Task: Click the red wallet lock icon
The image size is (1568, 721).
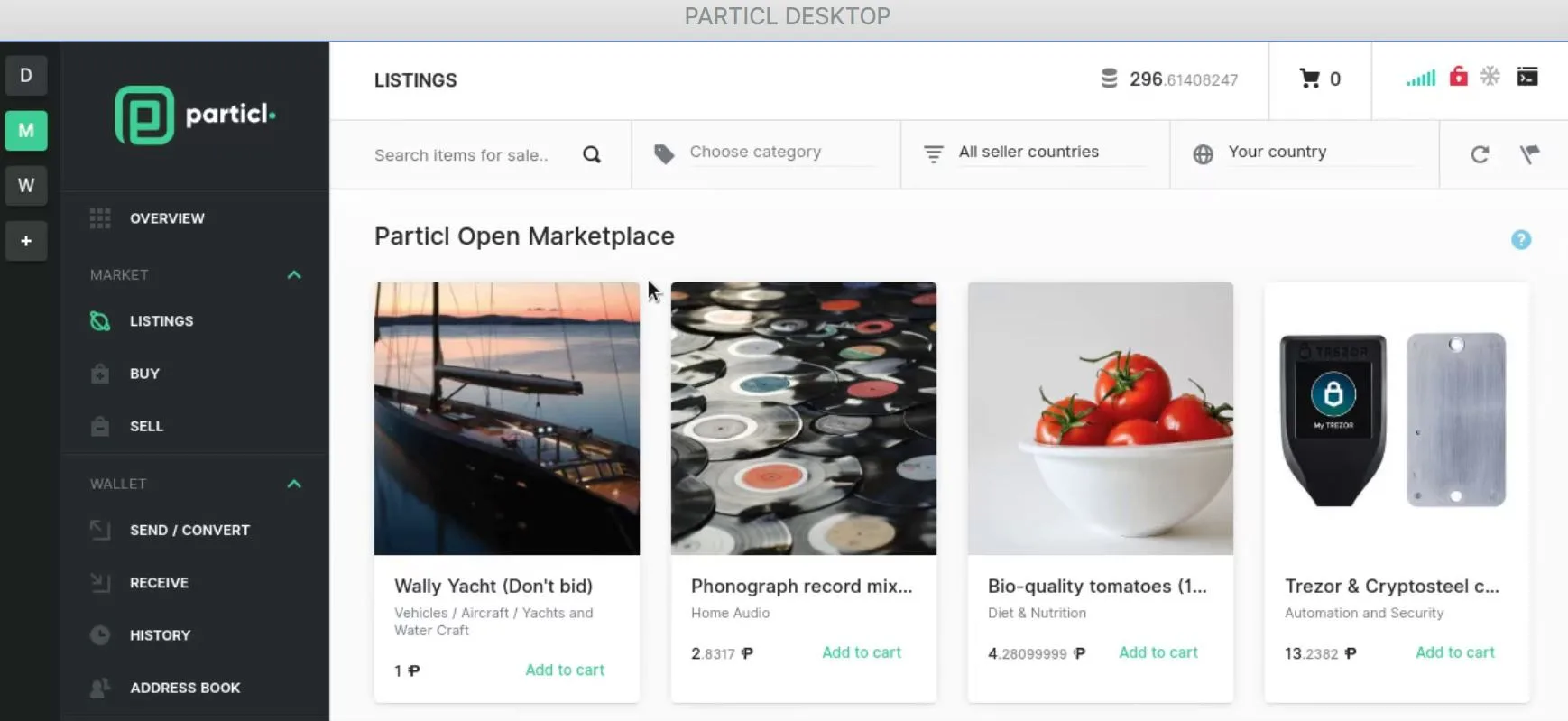Action: [x=1458, y=77]
